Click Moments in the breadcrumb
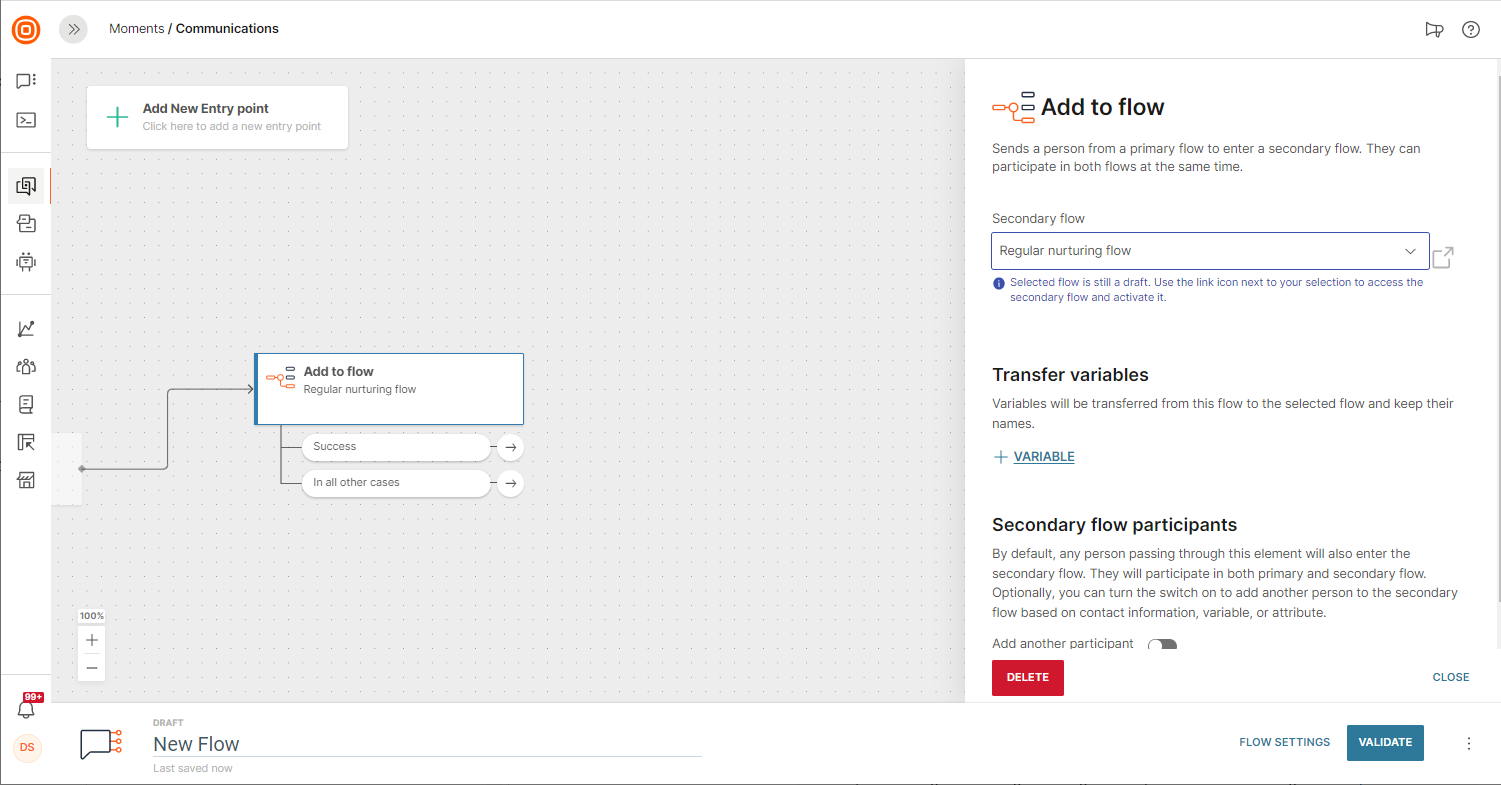1501x785 pixels. (x=136, y=29)
